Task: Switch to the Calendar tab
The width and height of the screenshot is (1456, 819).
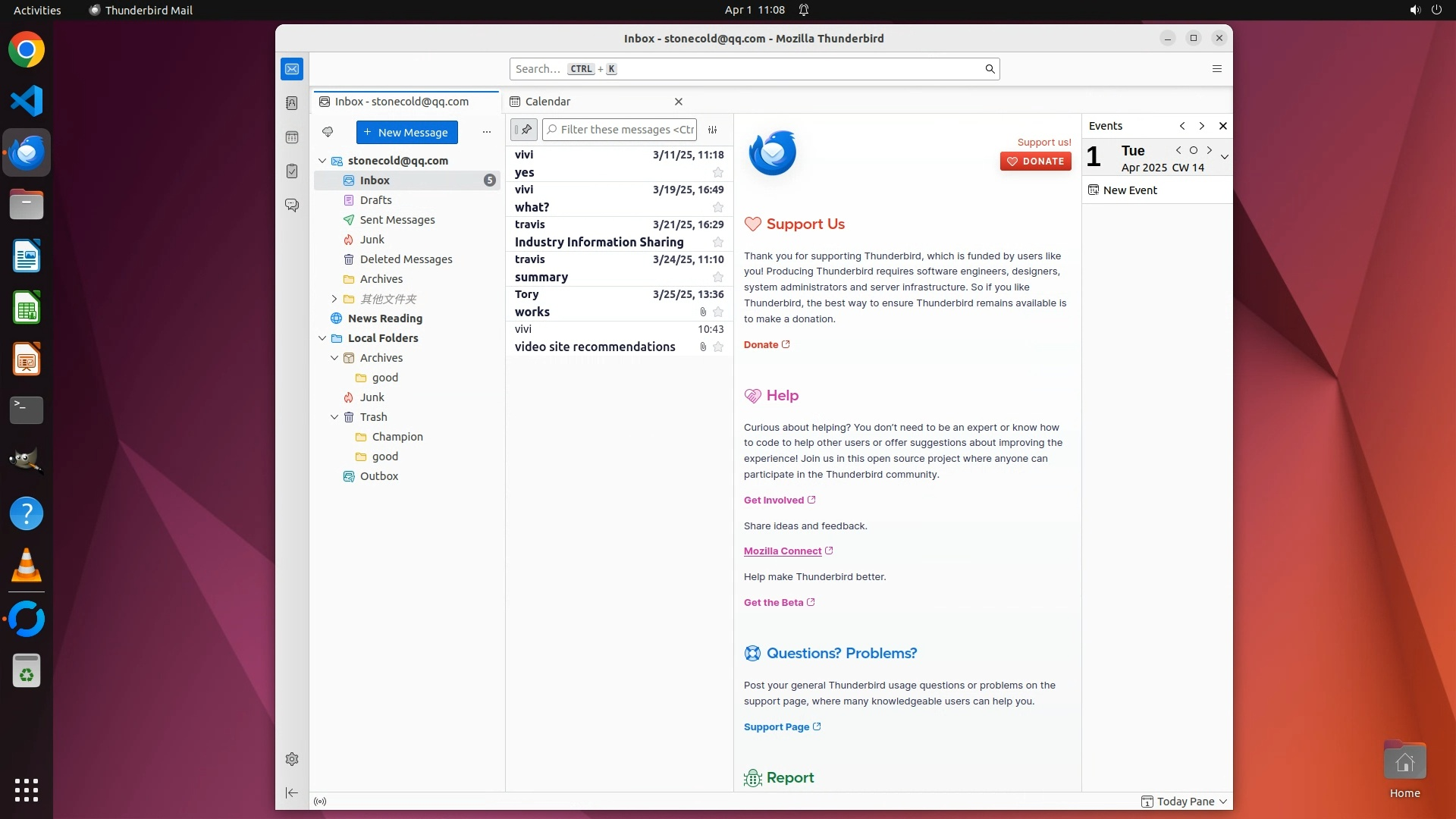Action: click(x=548, y=102)
